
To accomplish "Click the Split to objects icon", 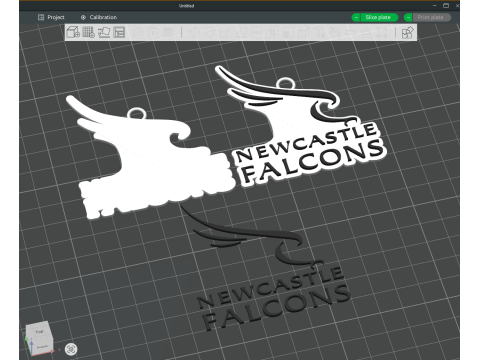I will (138, 32).
